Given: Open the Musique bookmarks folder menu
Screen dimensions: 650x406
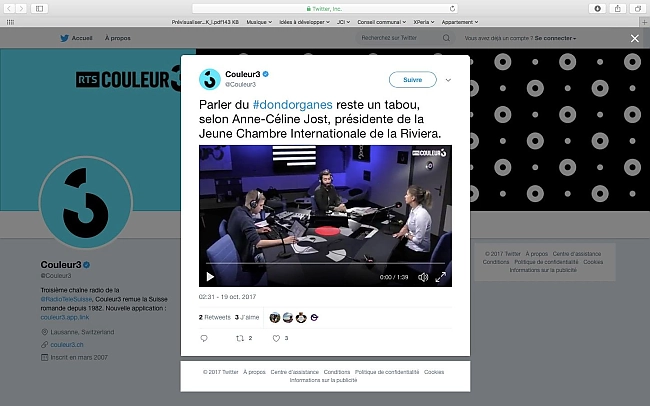Looking at the screenshot, I should (x=259, y=22).
